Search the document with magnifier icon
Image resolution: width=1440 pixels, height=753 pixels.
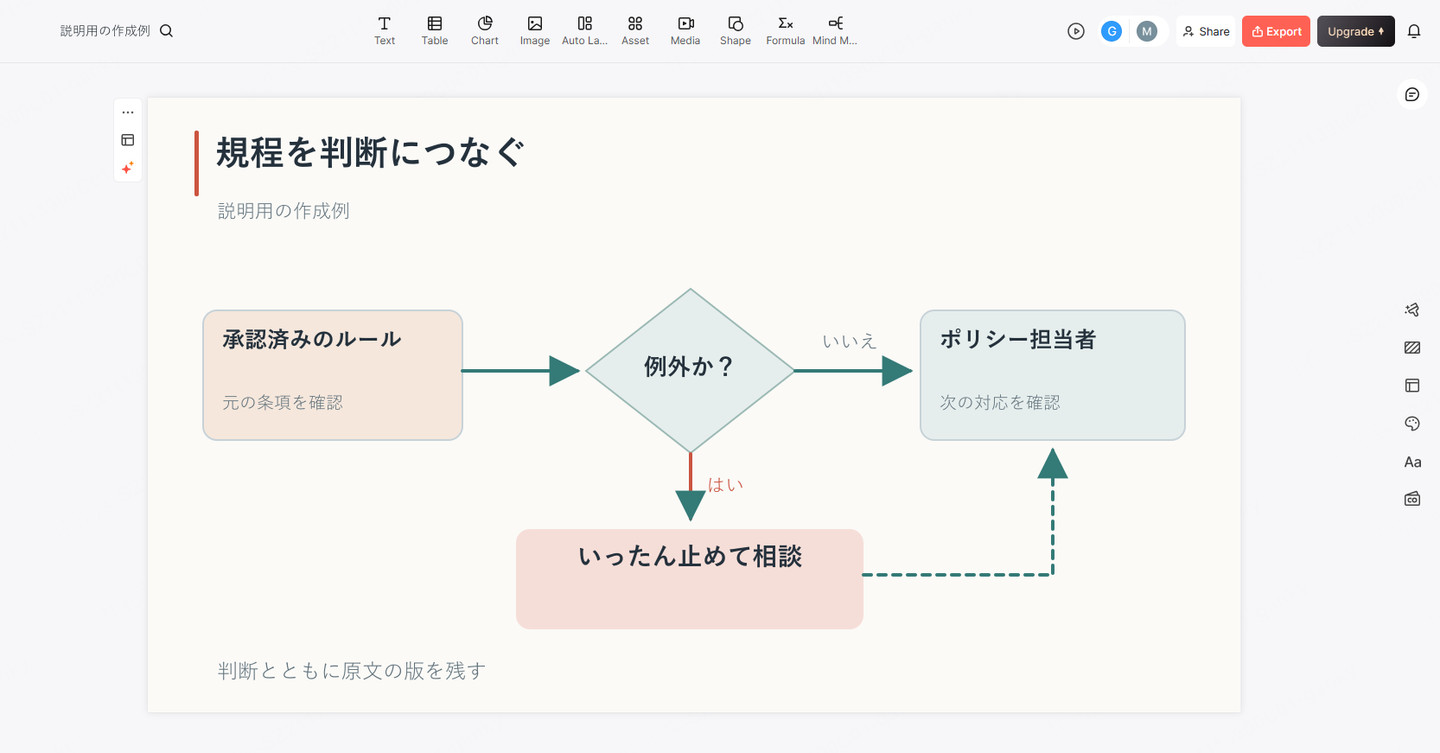166,31
